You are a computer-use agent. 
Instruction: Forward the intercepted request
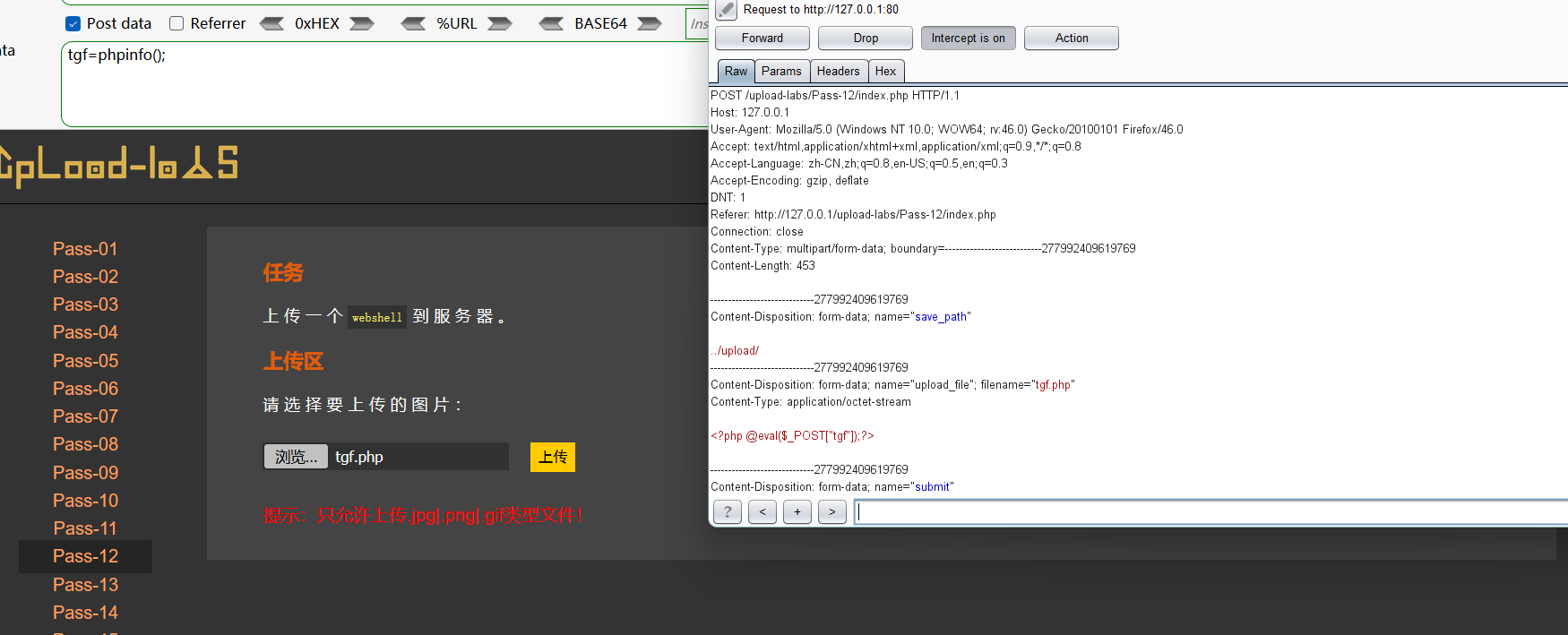pos(762,38)
